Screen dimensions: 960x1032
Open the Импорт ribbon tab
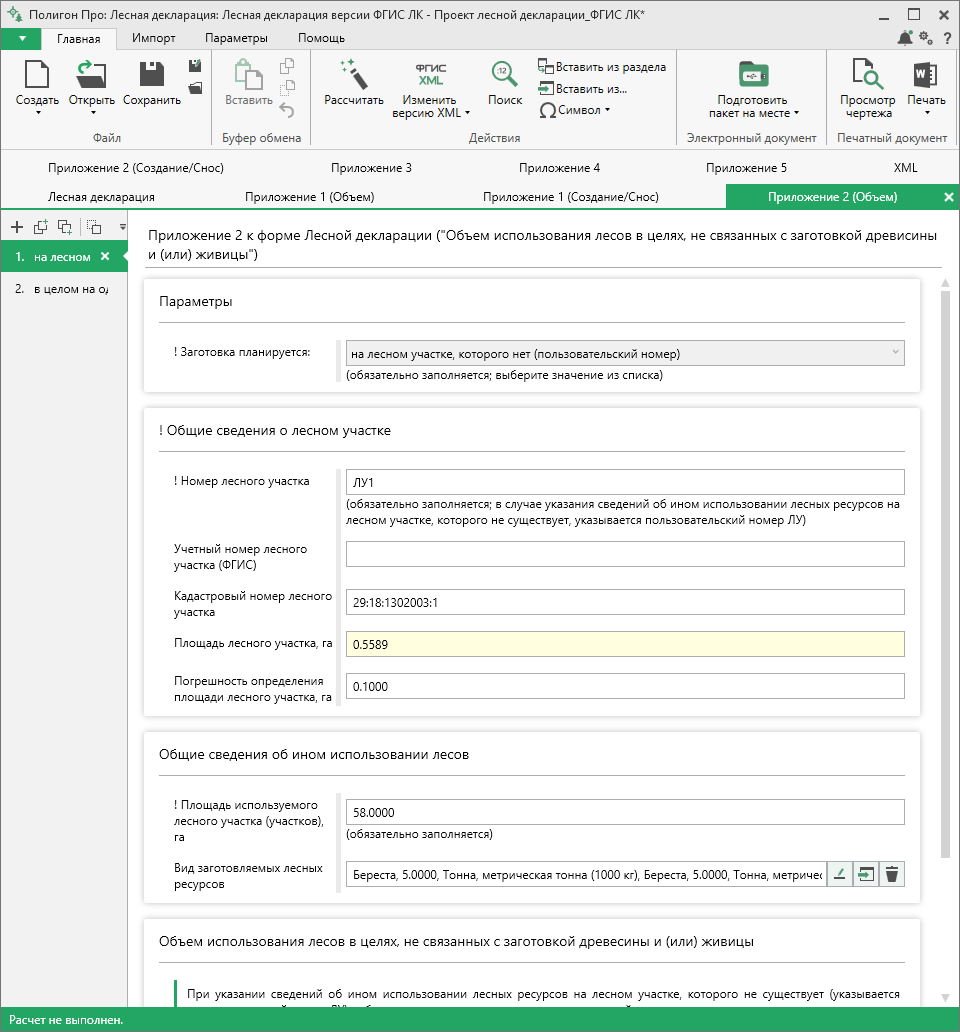click(x=154, y=38)
